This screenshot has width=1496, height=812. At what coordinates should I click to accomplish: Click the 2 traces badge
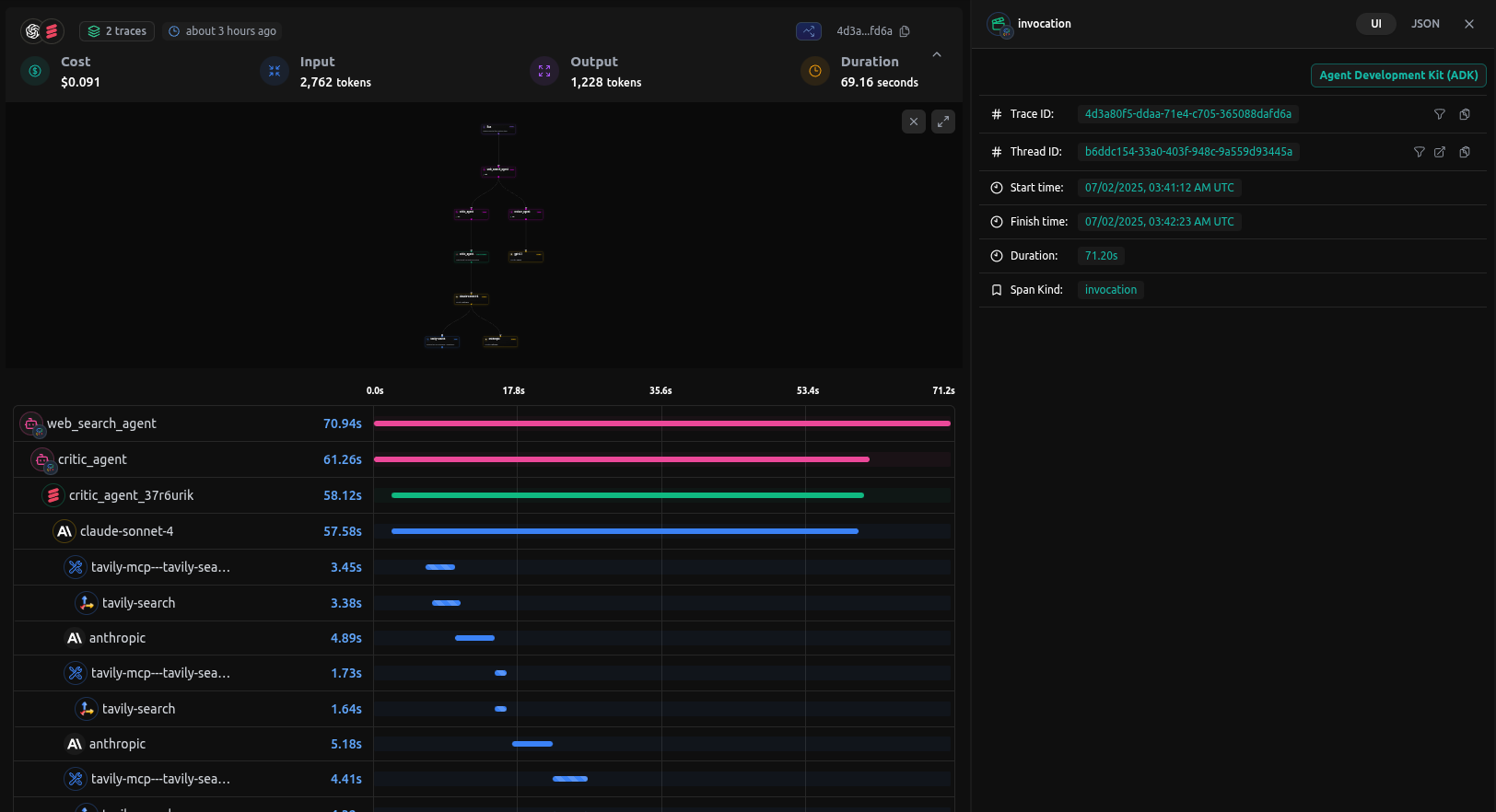point(117,31)
